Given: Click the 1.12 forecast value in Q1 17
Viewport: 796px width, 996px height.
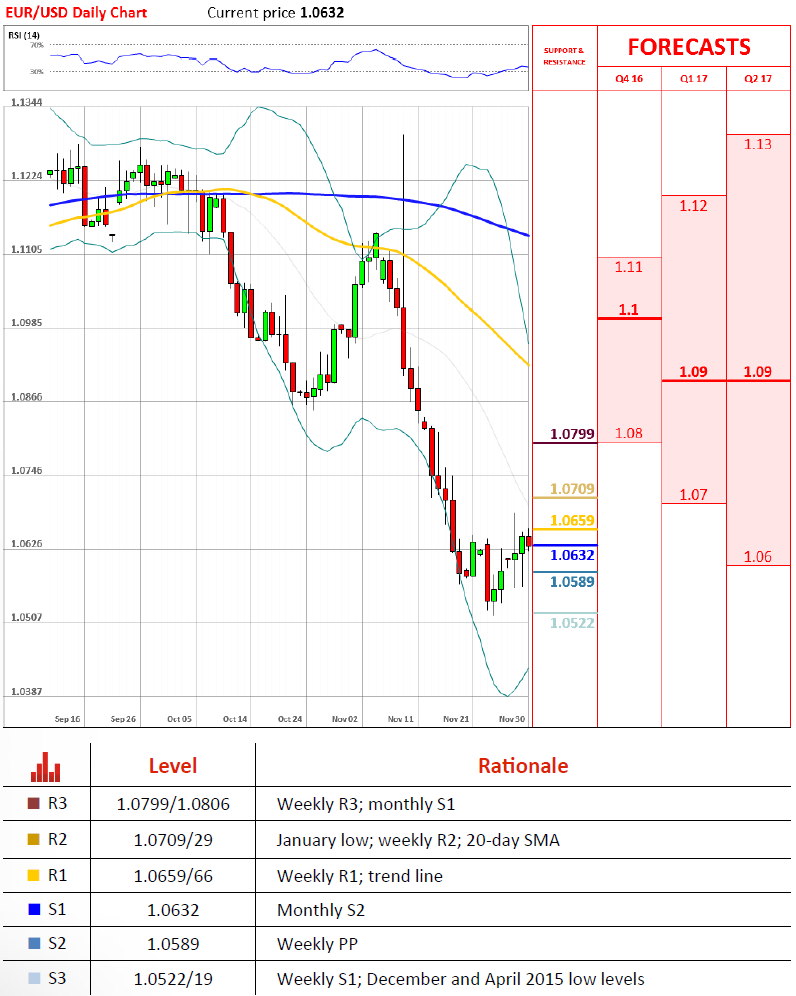Looking at the screenshot, I should click(x=693, y=206).
